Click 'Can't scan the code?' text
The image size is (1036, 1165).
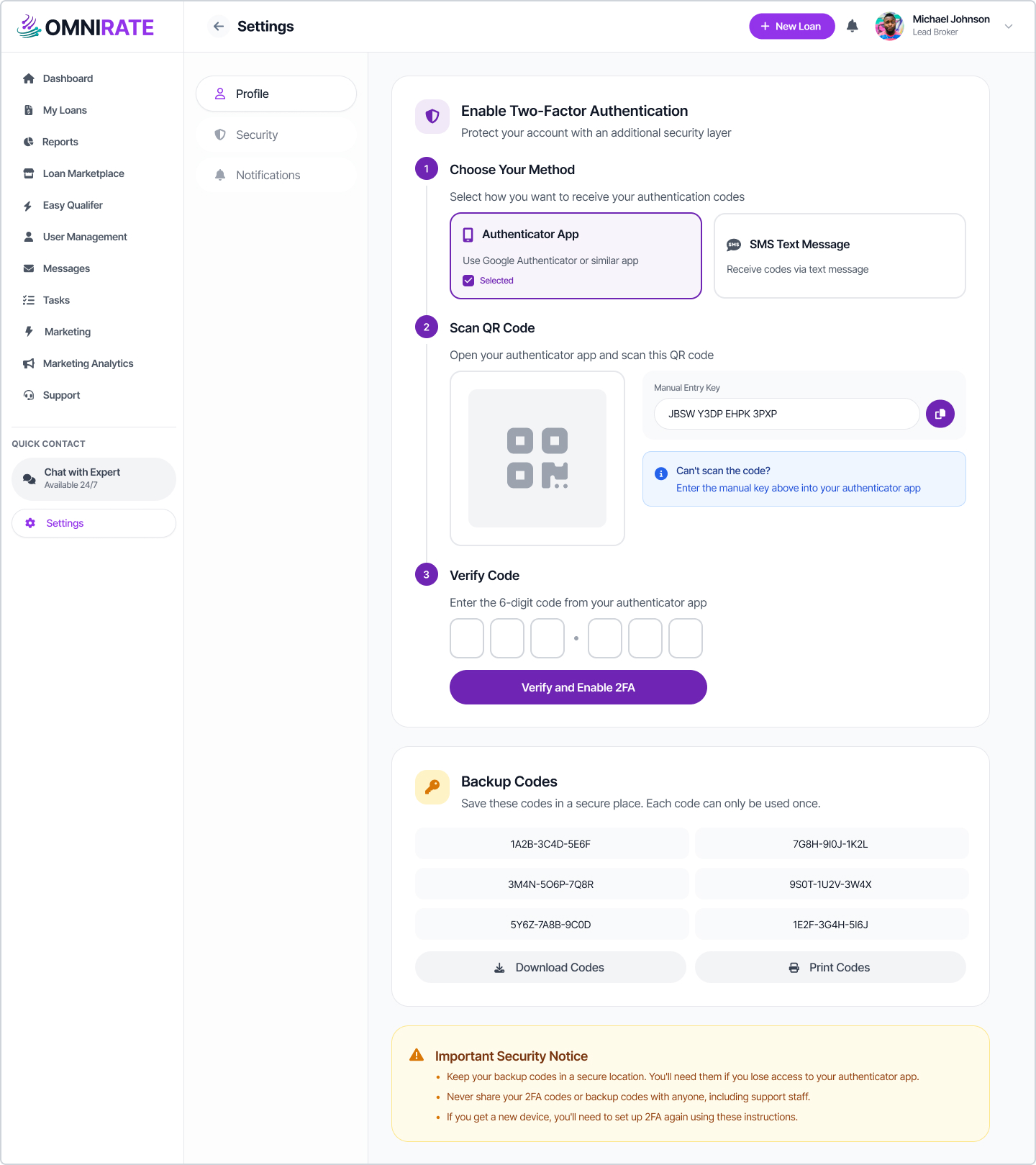click(x=723, y=471)
